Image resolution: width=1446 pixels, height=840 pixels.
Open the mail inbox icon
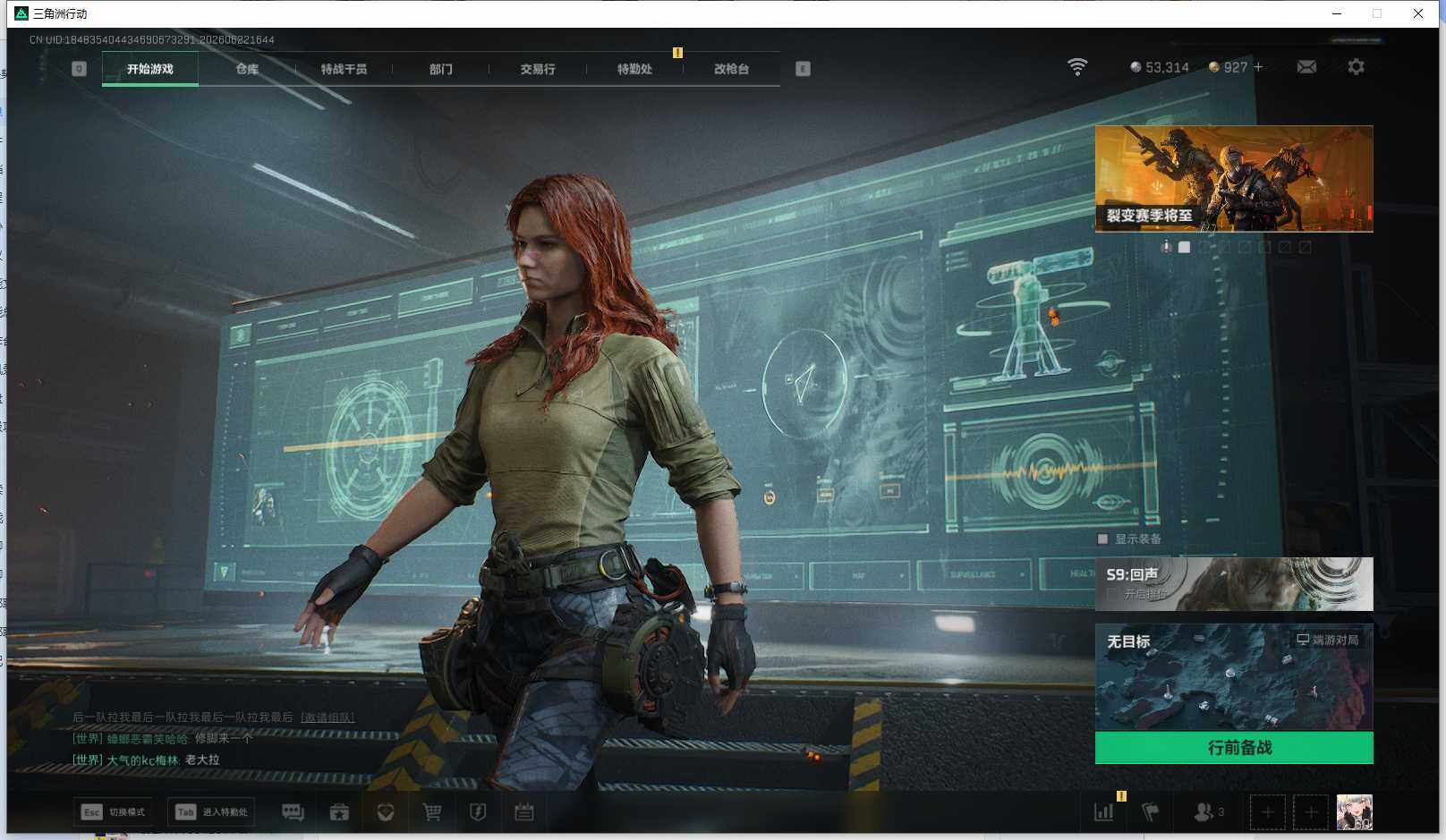[x=1306, y=67]
